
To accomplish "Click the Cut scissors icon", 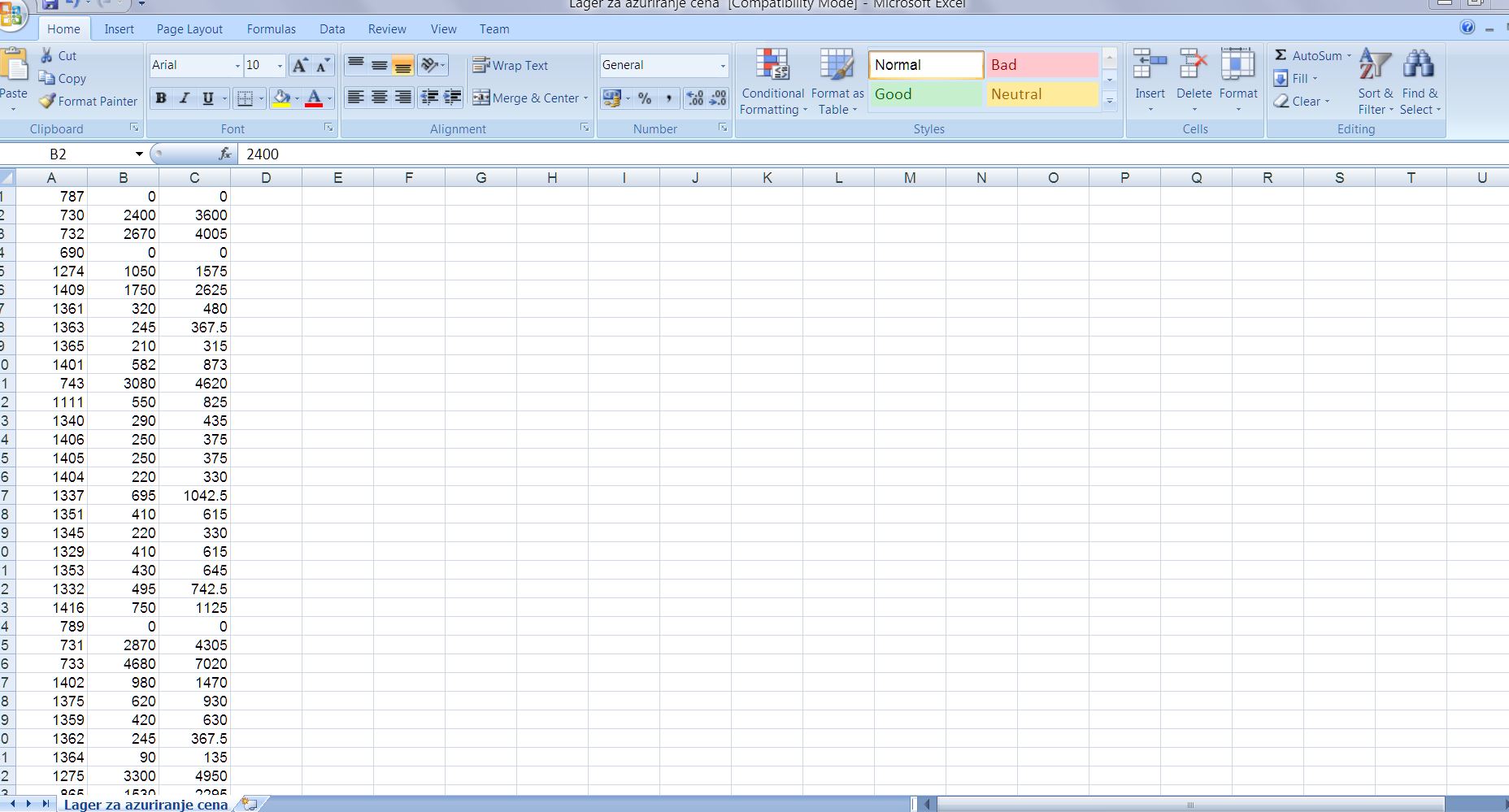I will pyautogui.click(x=47, y=56).
